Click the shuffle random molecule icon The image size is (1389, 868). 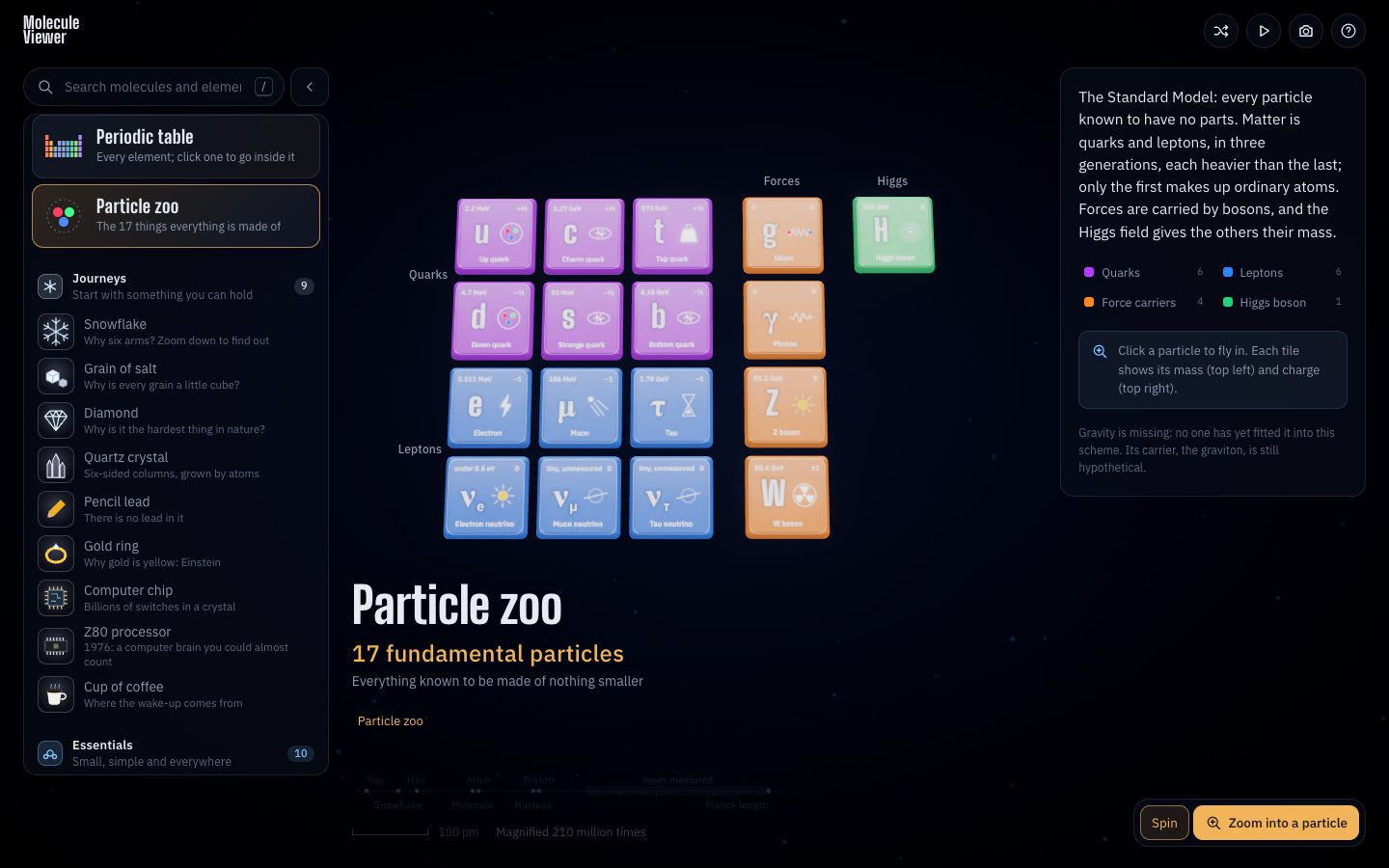coord(1221,31)
